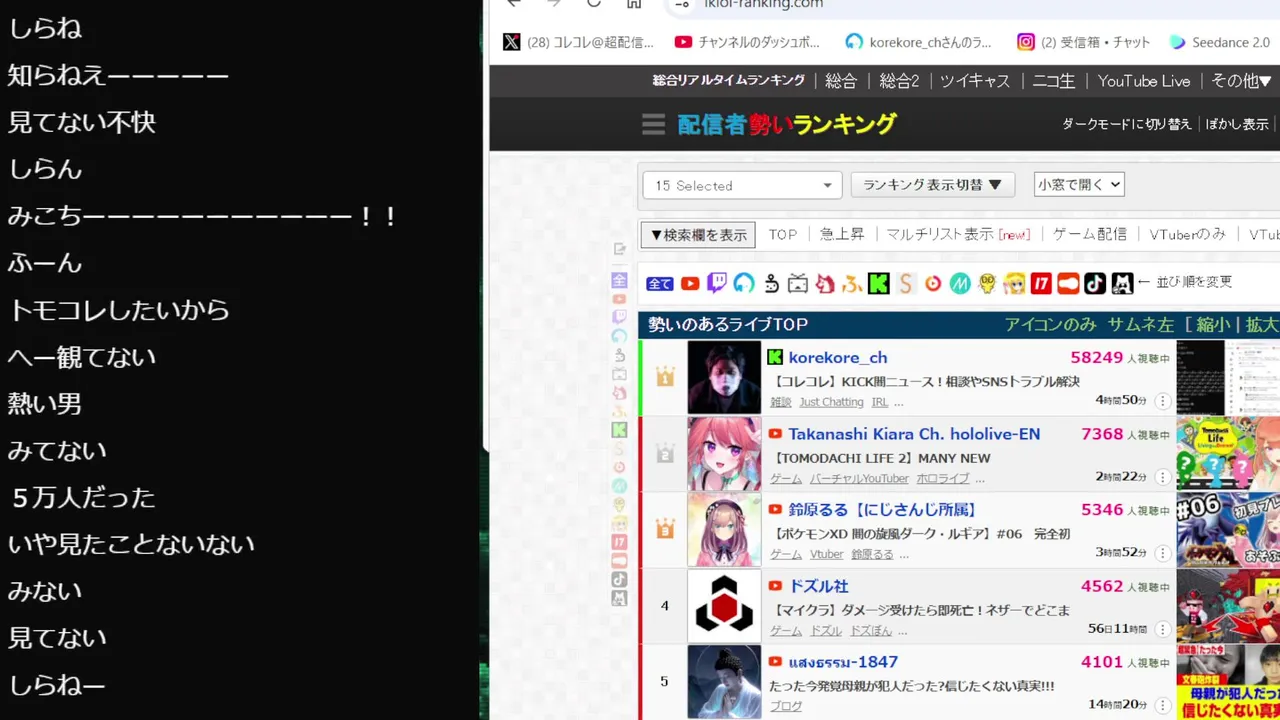The image size is (1280, 720).
Task: Open options menu for ドズル社 row
Action: click(x=1163, y=629)
